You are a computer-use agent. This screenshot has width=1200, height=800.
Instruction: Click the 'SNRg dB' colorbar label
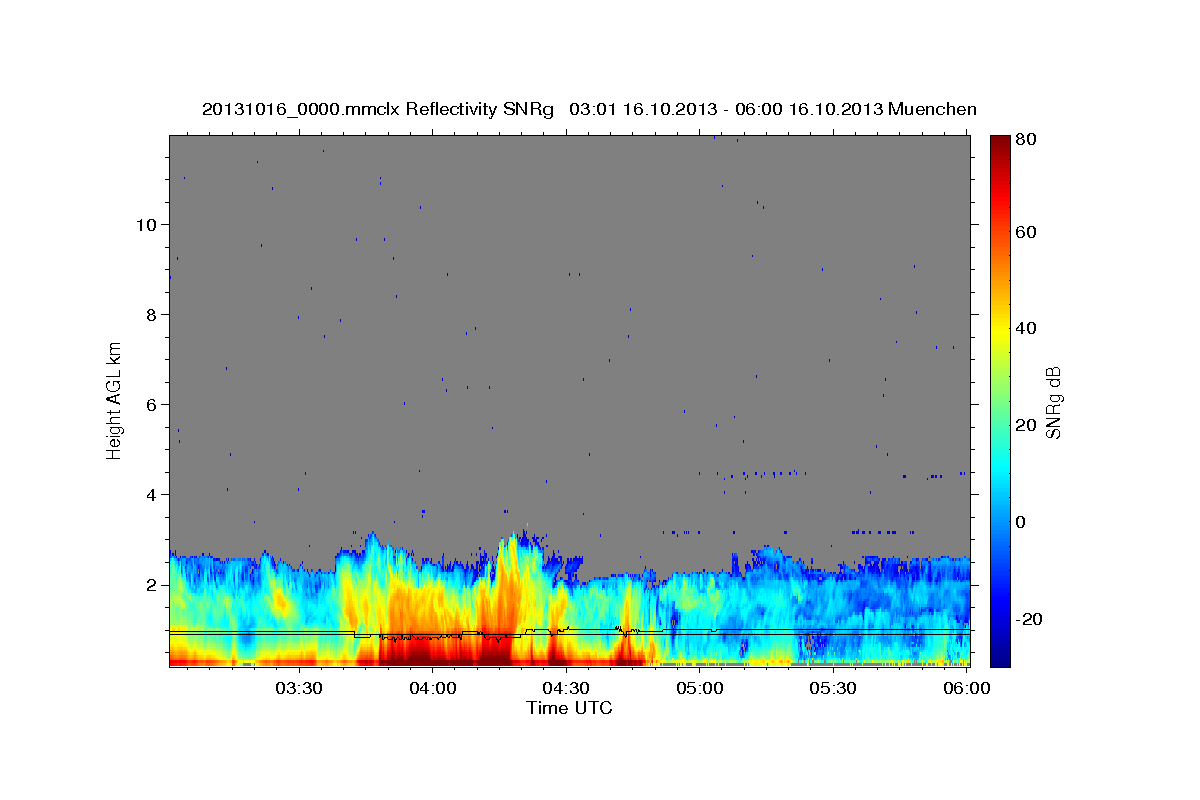pos(1054,403)
